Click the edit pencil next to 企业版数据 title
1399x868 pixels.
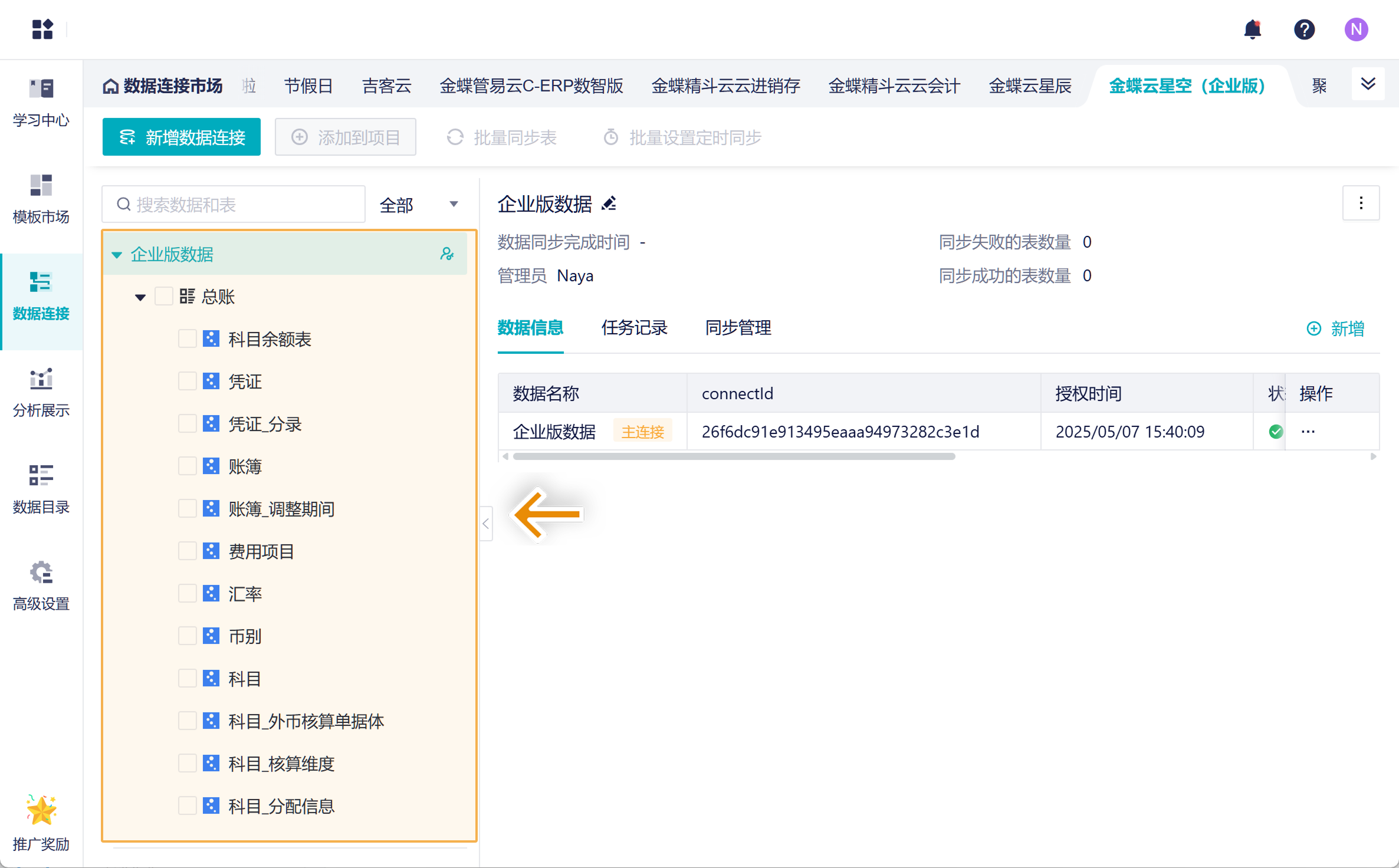pyautogui.click(x=609, y=204)
